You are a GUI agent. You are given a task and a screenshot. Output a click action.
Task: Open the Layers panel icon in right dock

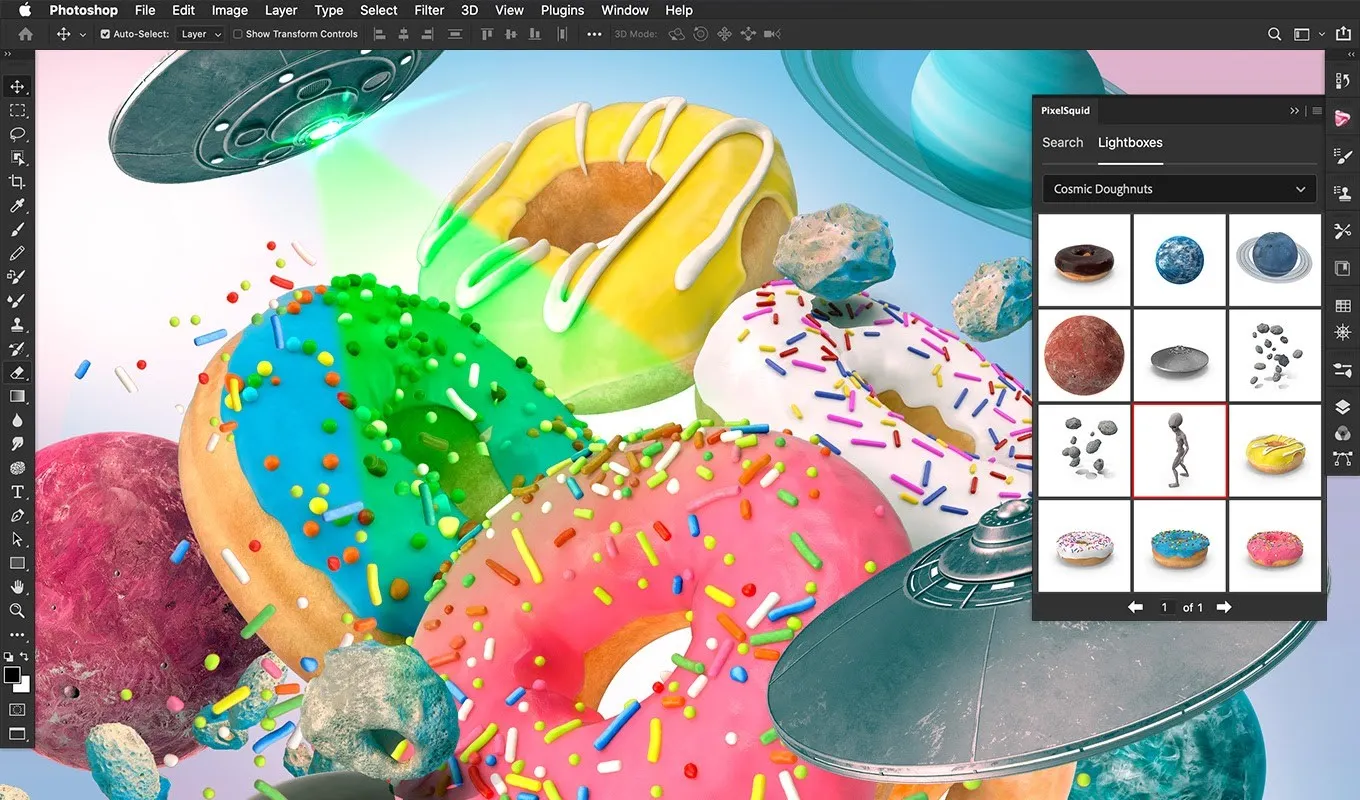point(1343,407)
